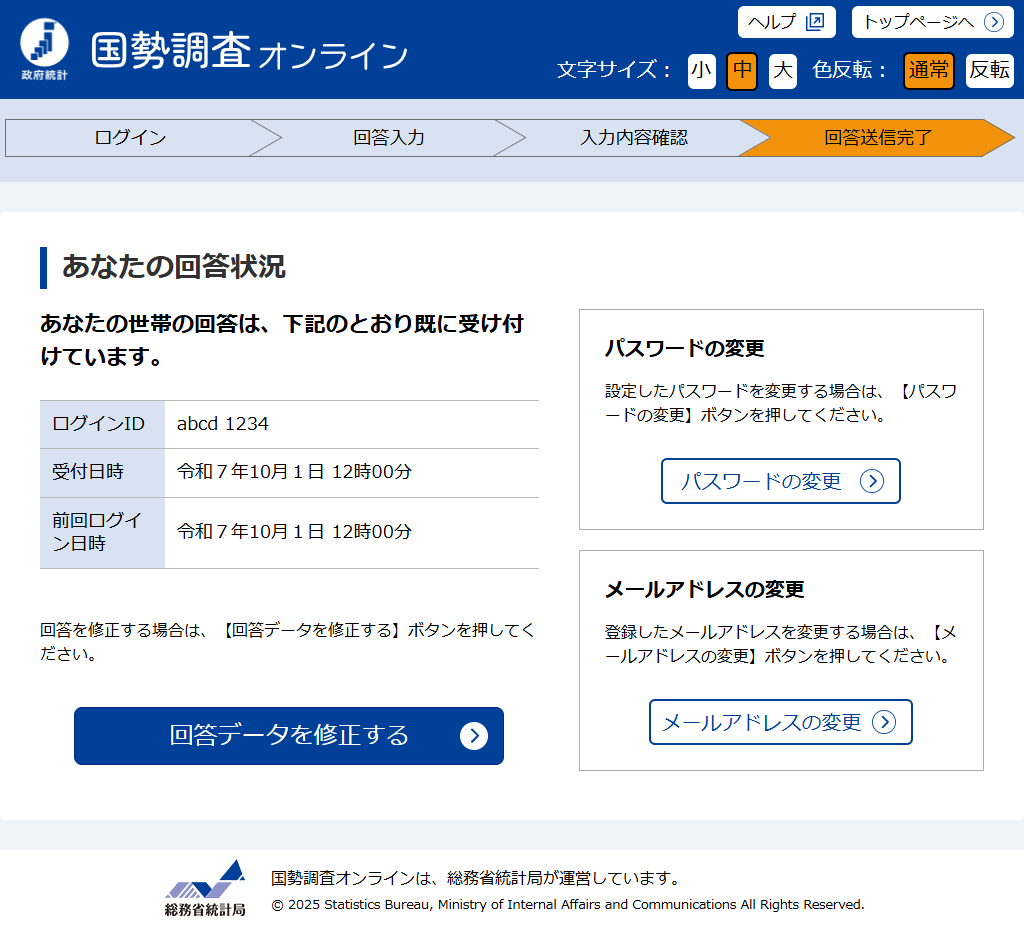The width and height of the screenshot is (1024, 932).
Task: Set text size to 中
Action: (742, 70)
